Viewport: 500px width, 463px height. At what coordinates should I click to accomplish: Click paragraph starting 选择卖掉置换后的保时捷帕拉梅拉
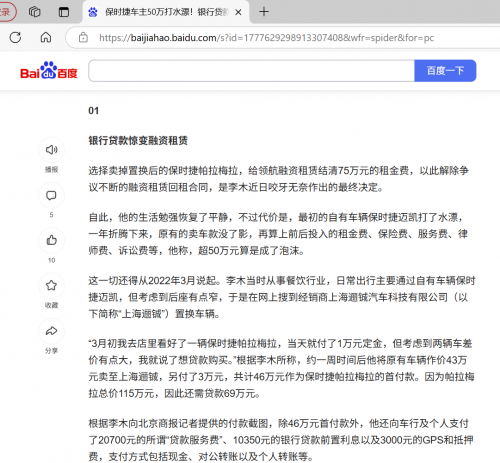point(279,179)
